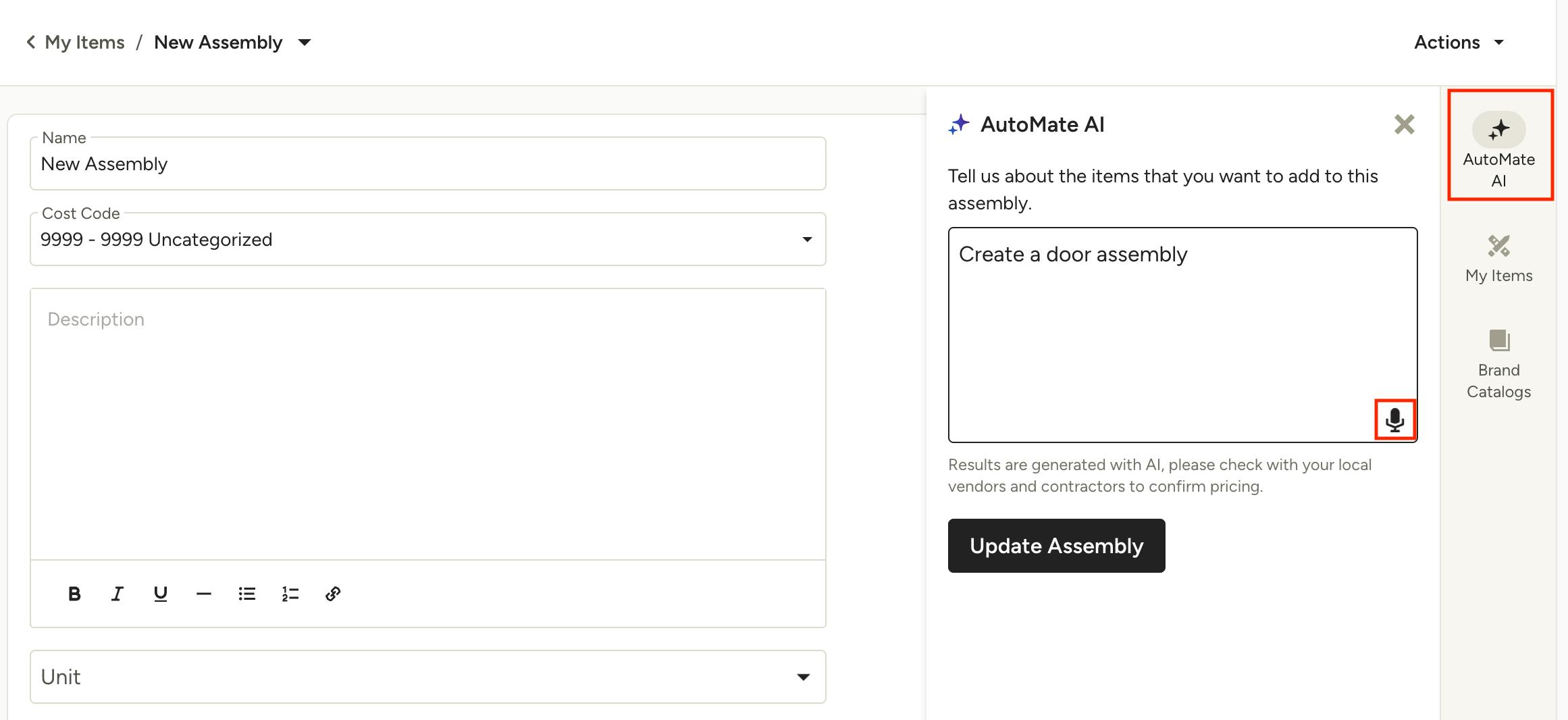
Task: Open the Actions dropdown menu
Action: 1459,43
